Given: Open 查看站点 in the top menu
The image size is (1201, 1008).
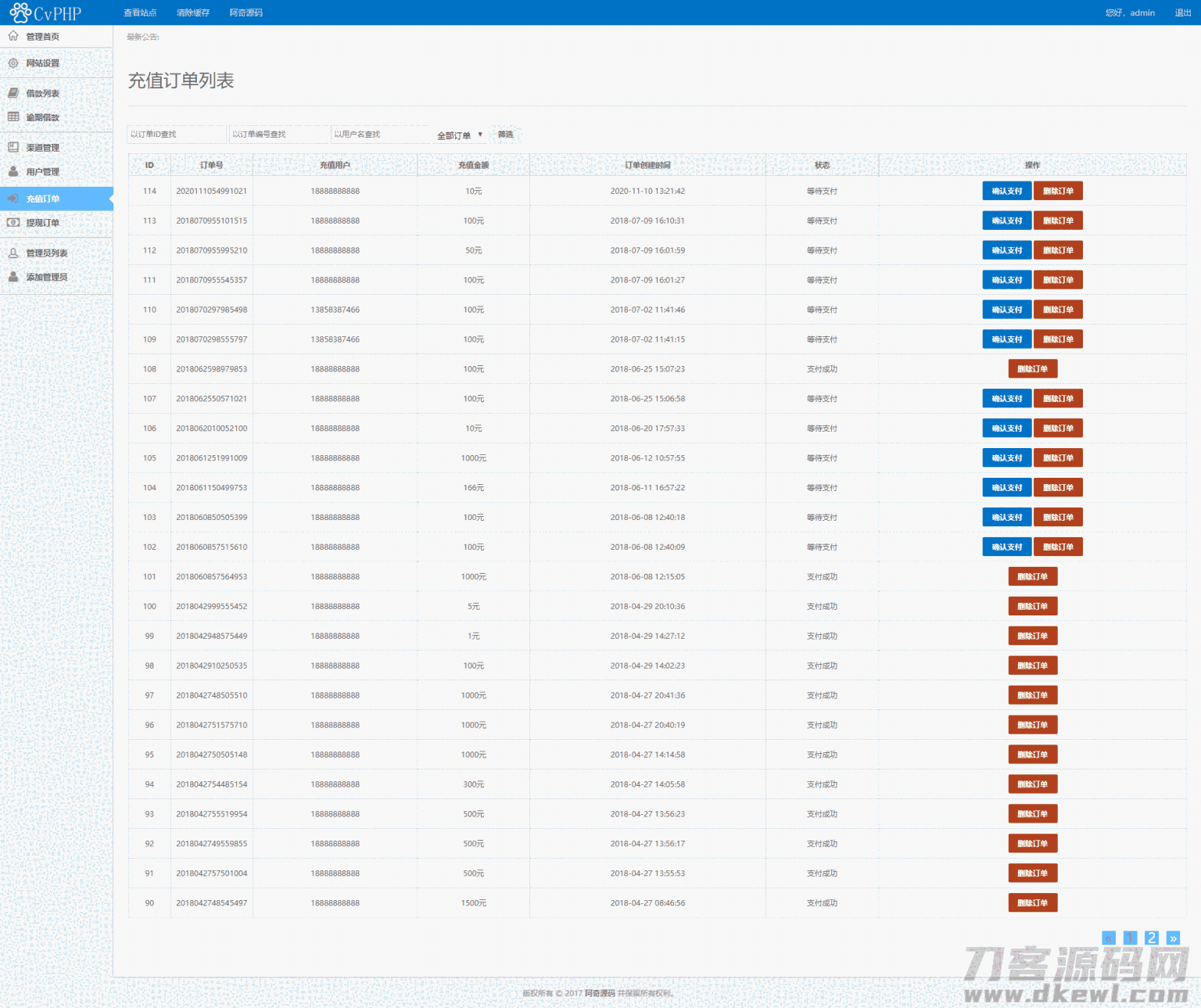Looking at the screenshot, I should point(140,13).
